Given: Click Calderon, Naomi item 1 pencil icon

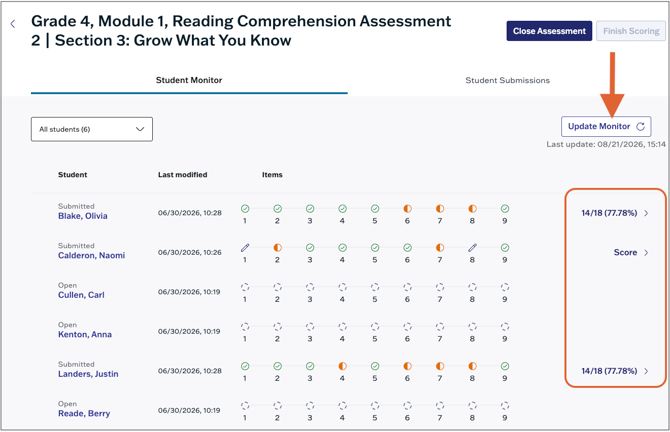Looking at the screenshot, I should coord(245,247).
